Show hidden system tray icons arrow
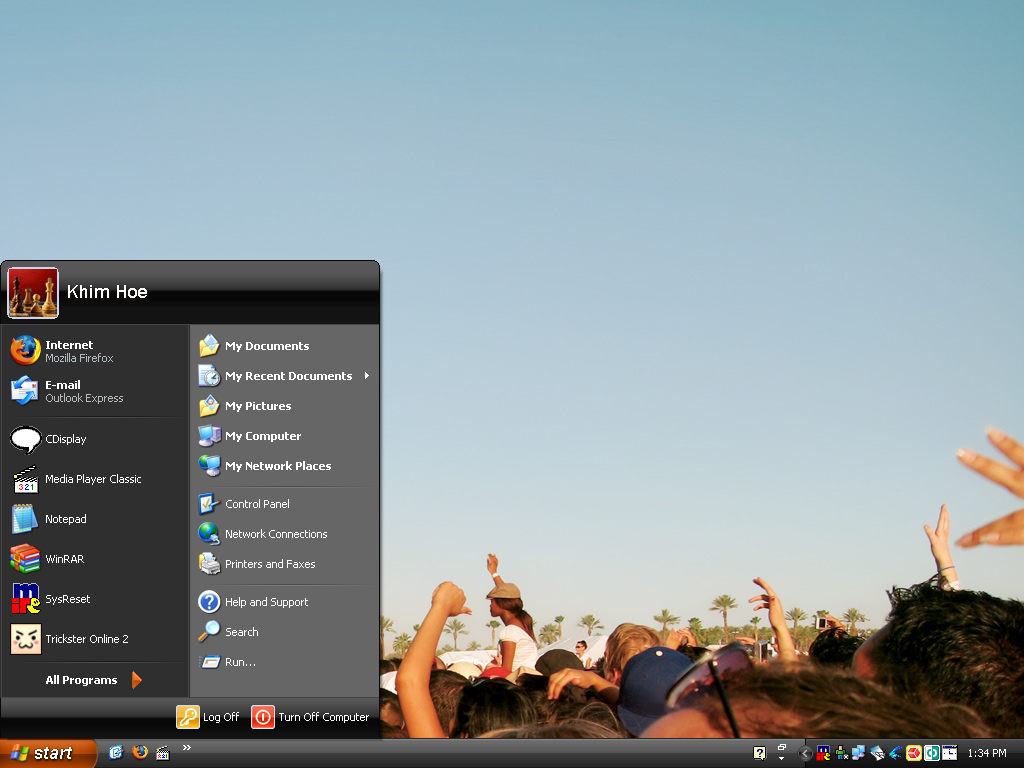This screenshot has width=1024, height=768. point(805,754)
